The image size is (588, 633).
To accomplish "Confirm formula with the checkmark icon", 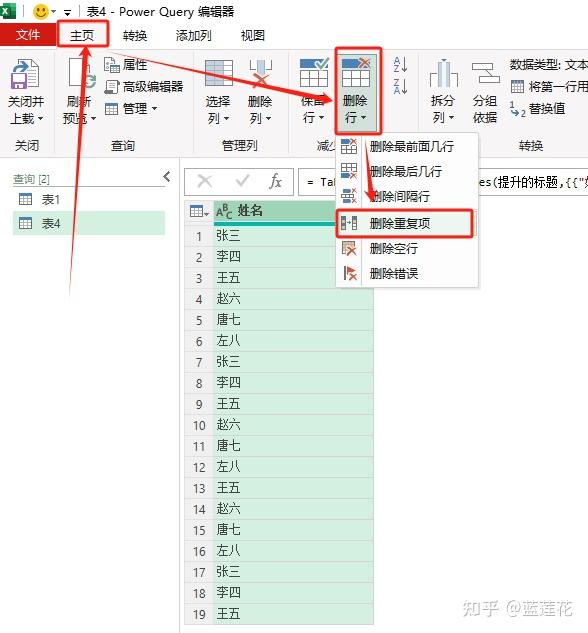I will [242, 181].
